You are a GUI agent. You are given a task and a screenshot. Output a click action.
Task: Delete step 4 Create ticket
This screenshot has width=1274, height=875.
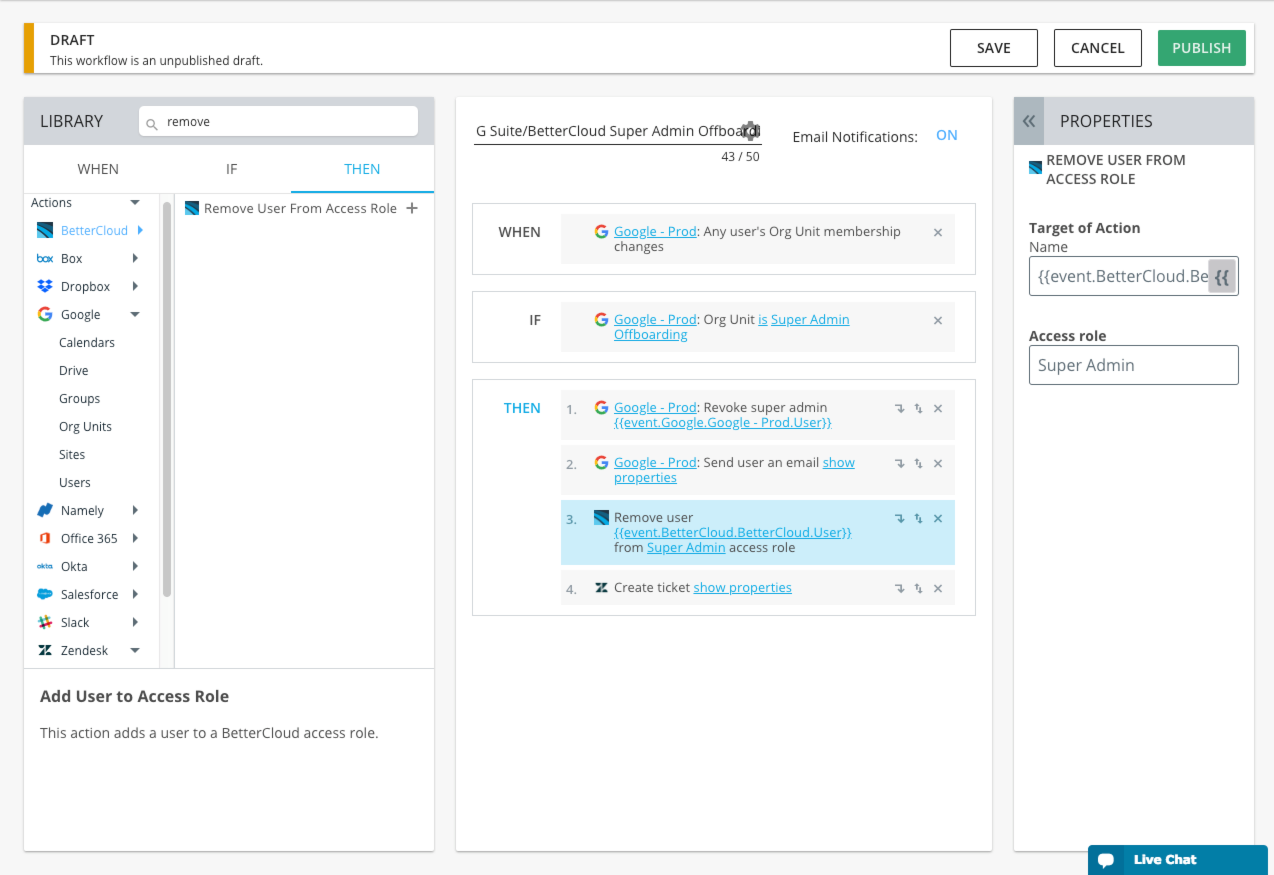click(938, 588)
